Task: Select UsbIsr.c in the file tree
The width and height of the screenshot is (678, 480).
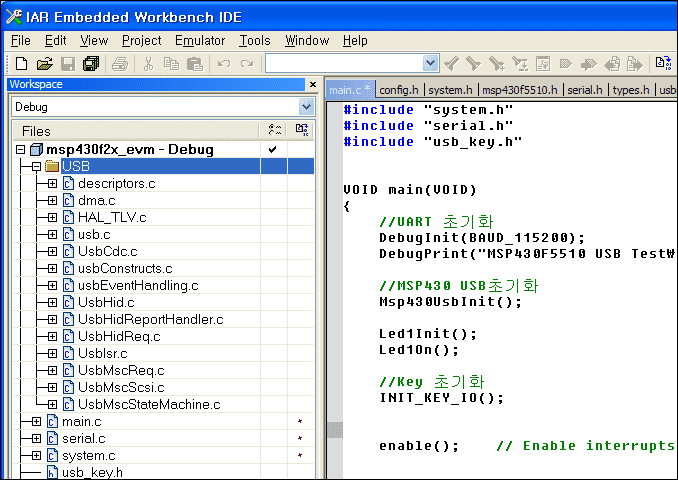Action: (102, 353)
